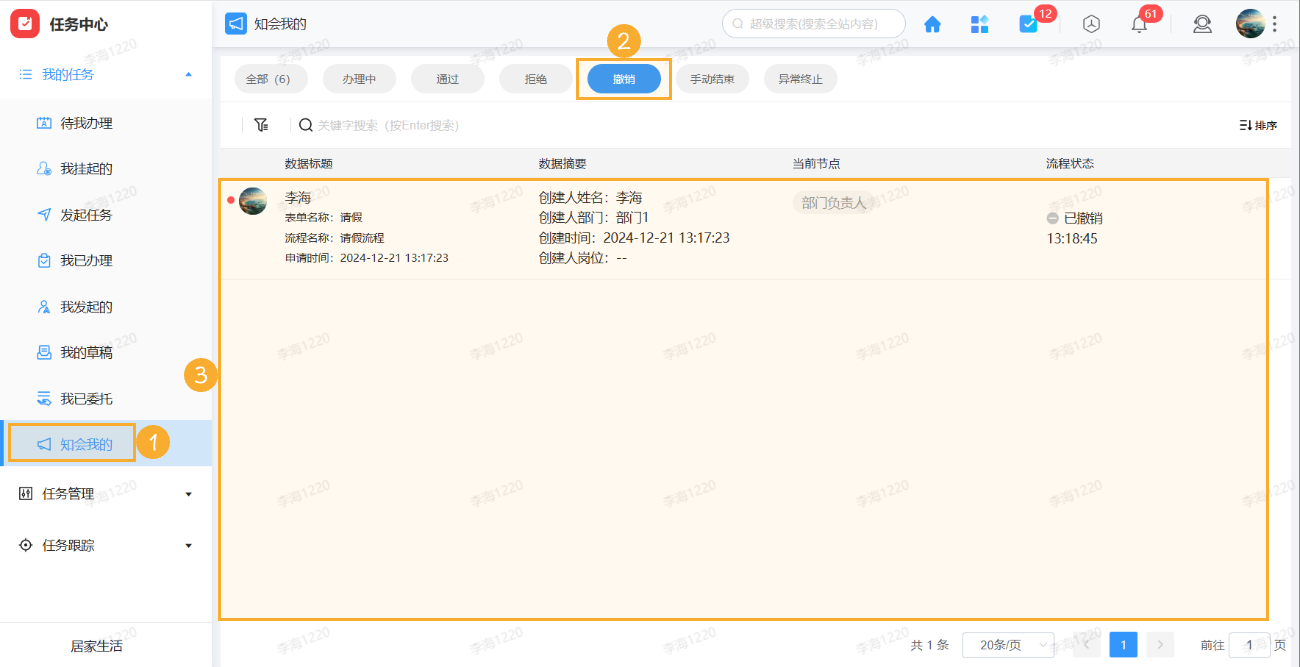Select the 全部 (6) tab

click(270, 78)
